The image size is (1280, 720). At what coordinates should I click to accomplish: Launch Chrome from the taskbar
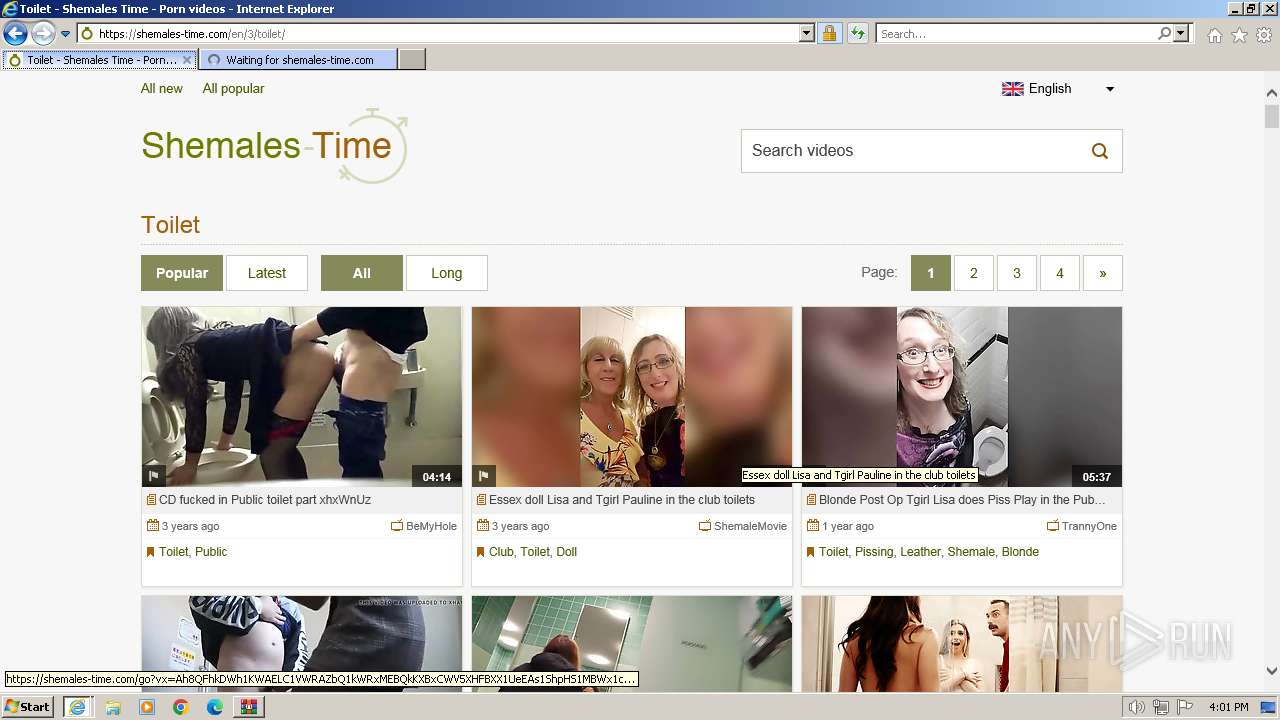point(181,707)
